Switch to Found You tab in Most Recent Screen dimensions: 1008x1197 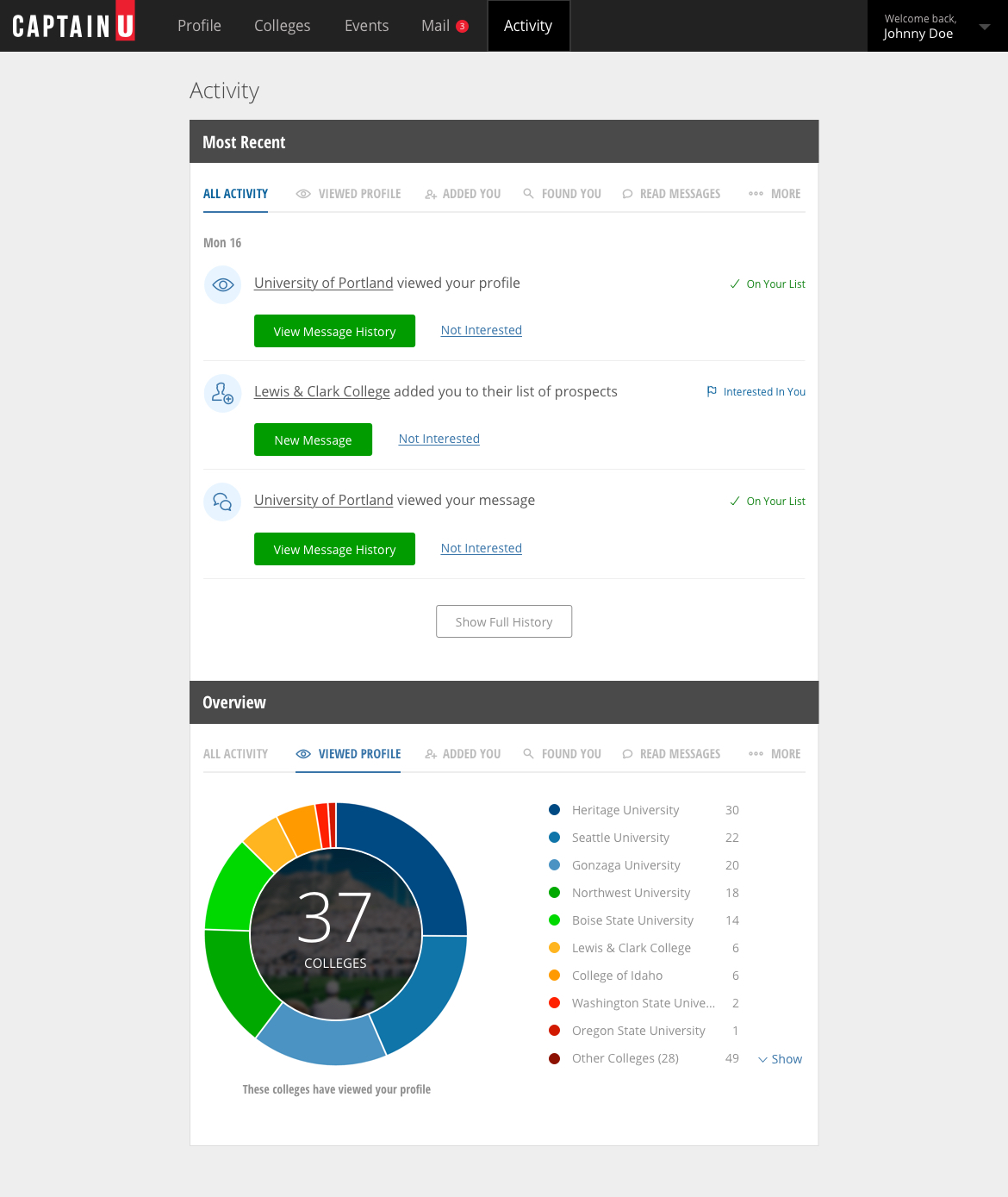(x=563, y=194)
